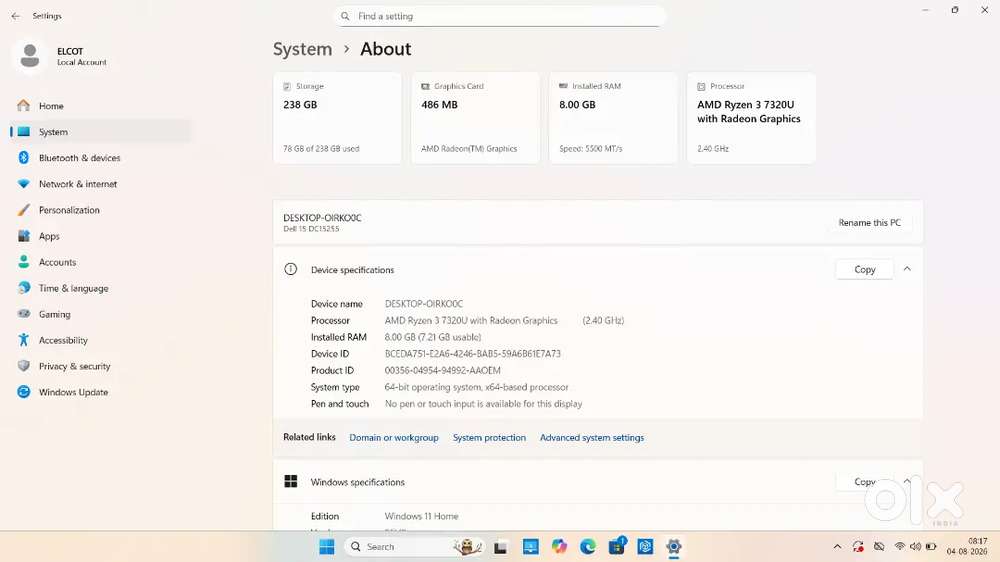Click the taskbar Search box
The height and width of the screenshot is (562, 1000).
pos(415,547)
